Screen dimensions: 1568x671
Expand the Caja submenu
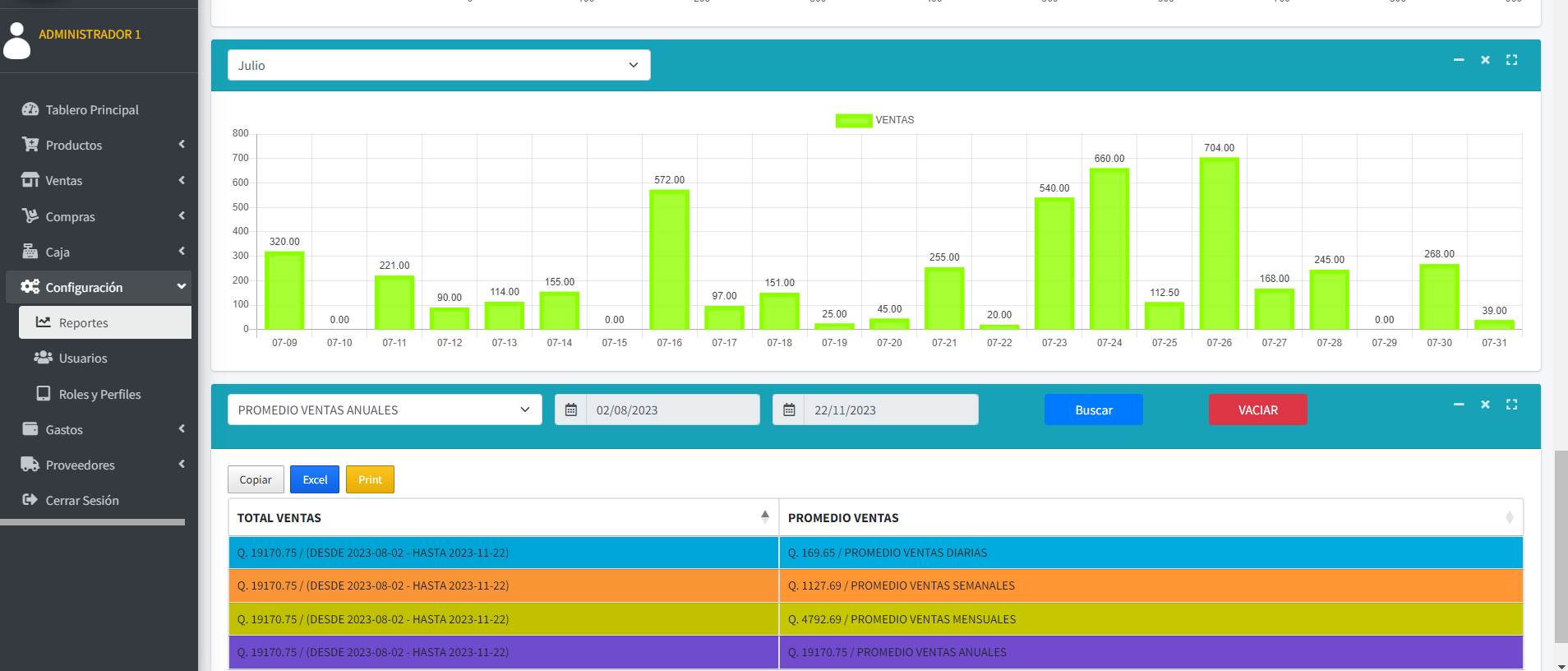[x=182, y=252]
